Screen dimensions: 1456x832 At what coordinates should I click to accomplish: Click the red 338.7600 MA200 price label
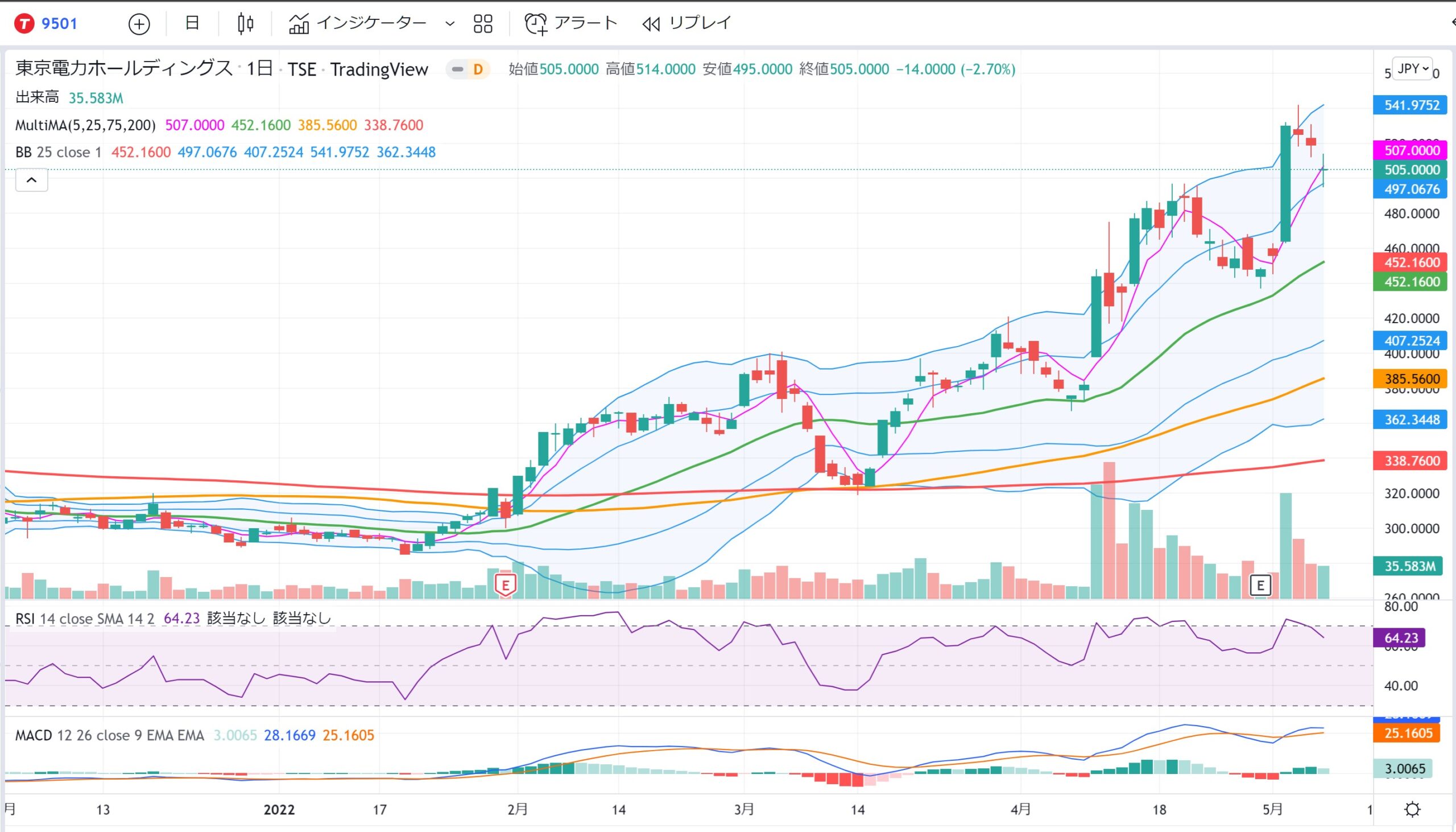coord(1410,460)
